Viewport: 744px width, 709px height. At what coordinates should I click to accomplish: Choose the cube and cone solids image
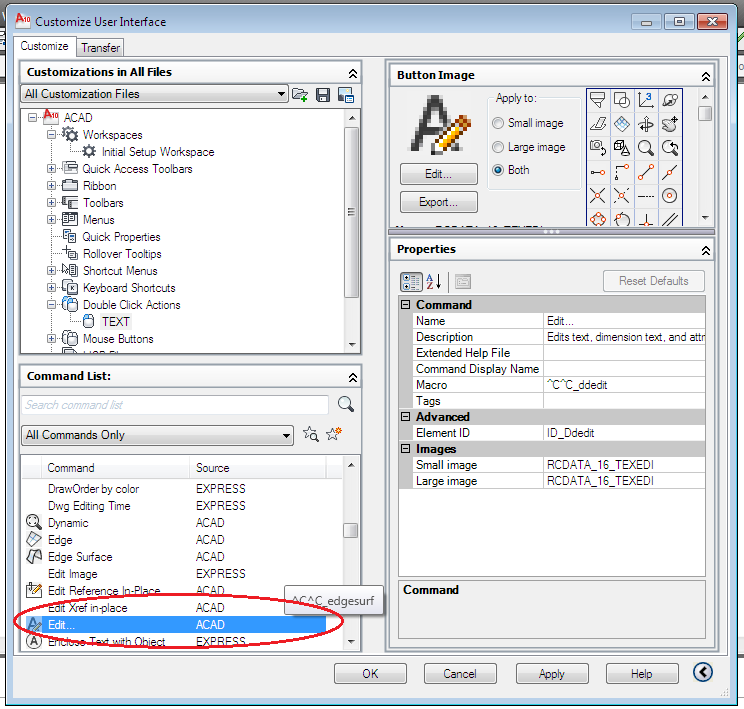(x=622, y=148)
